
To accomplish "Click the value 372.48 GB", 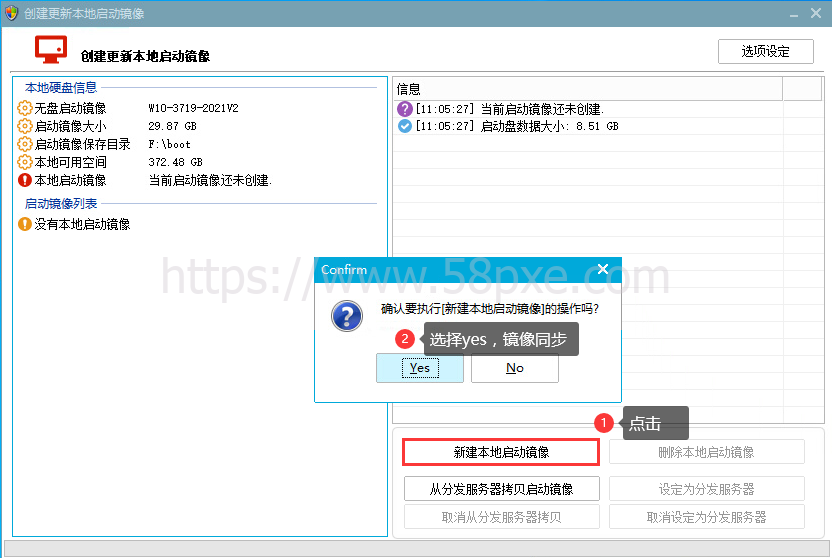I will (175, 162).
